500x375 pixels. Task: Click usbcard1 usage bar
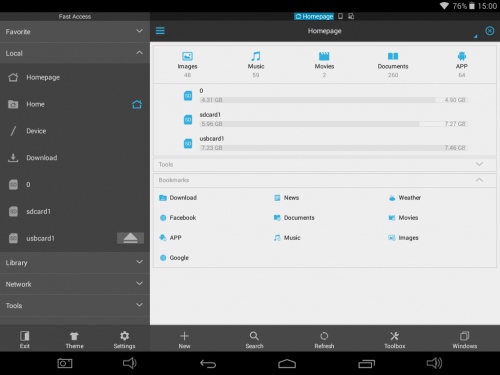(333, 148)
